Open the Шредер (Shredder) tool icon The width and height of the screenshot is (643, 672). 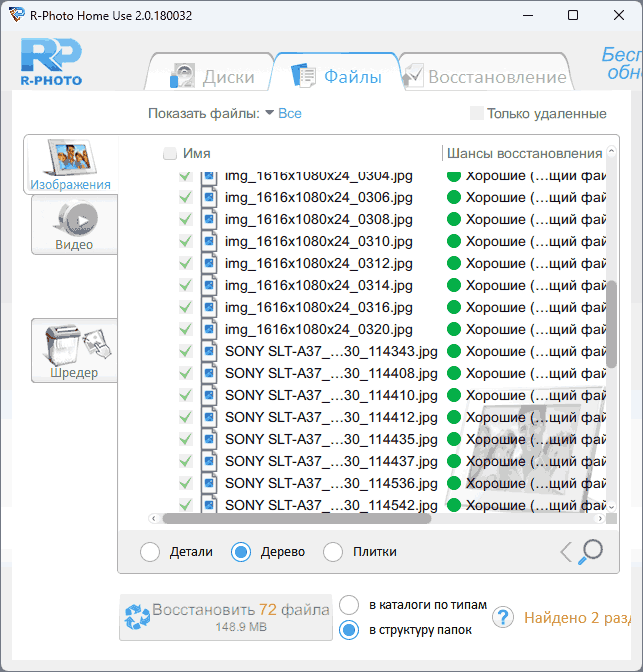(73, 350)
